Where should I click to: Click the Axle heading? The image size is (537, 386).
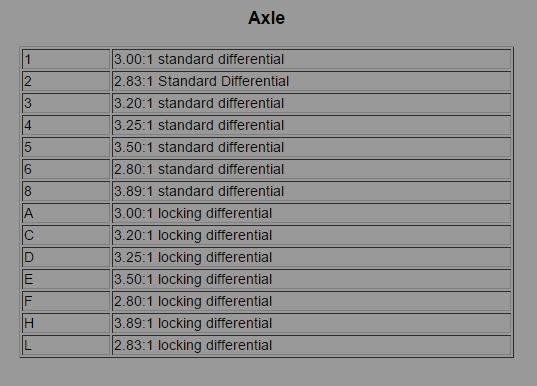(266, 18)
